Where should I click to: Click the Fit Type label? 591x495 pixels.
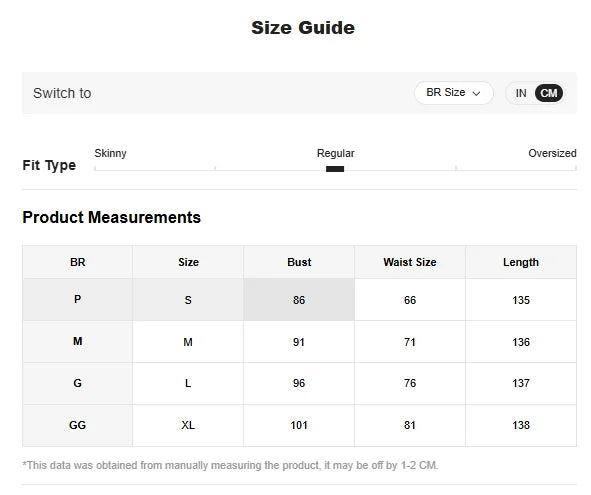pos(49,165)
